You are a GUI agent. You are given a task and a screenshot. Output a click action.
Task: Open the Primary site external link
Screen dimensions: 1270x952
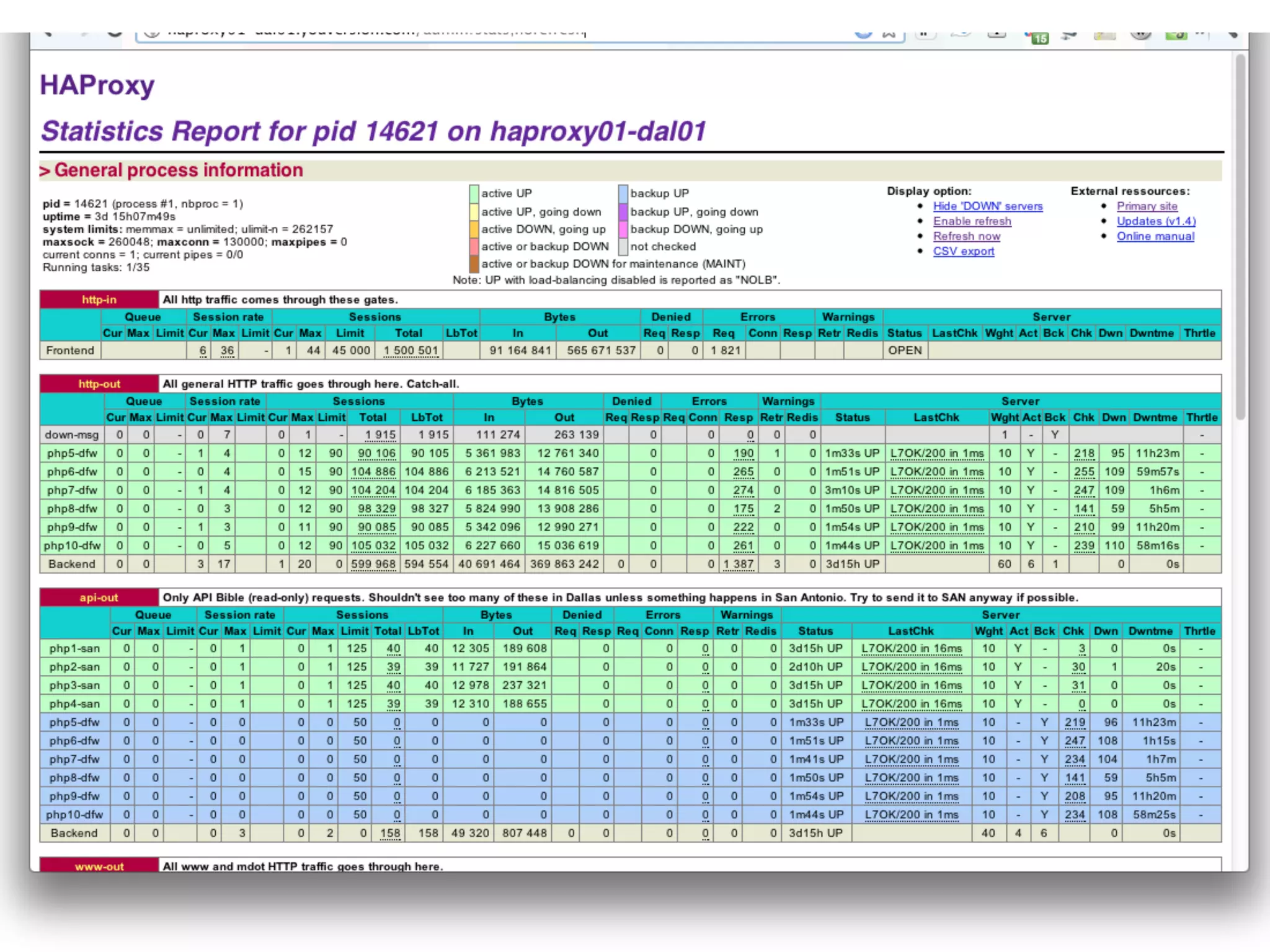pyautogui.click(x=1147, y=206)
